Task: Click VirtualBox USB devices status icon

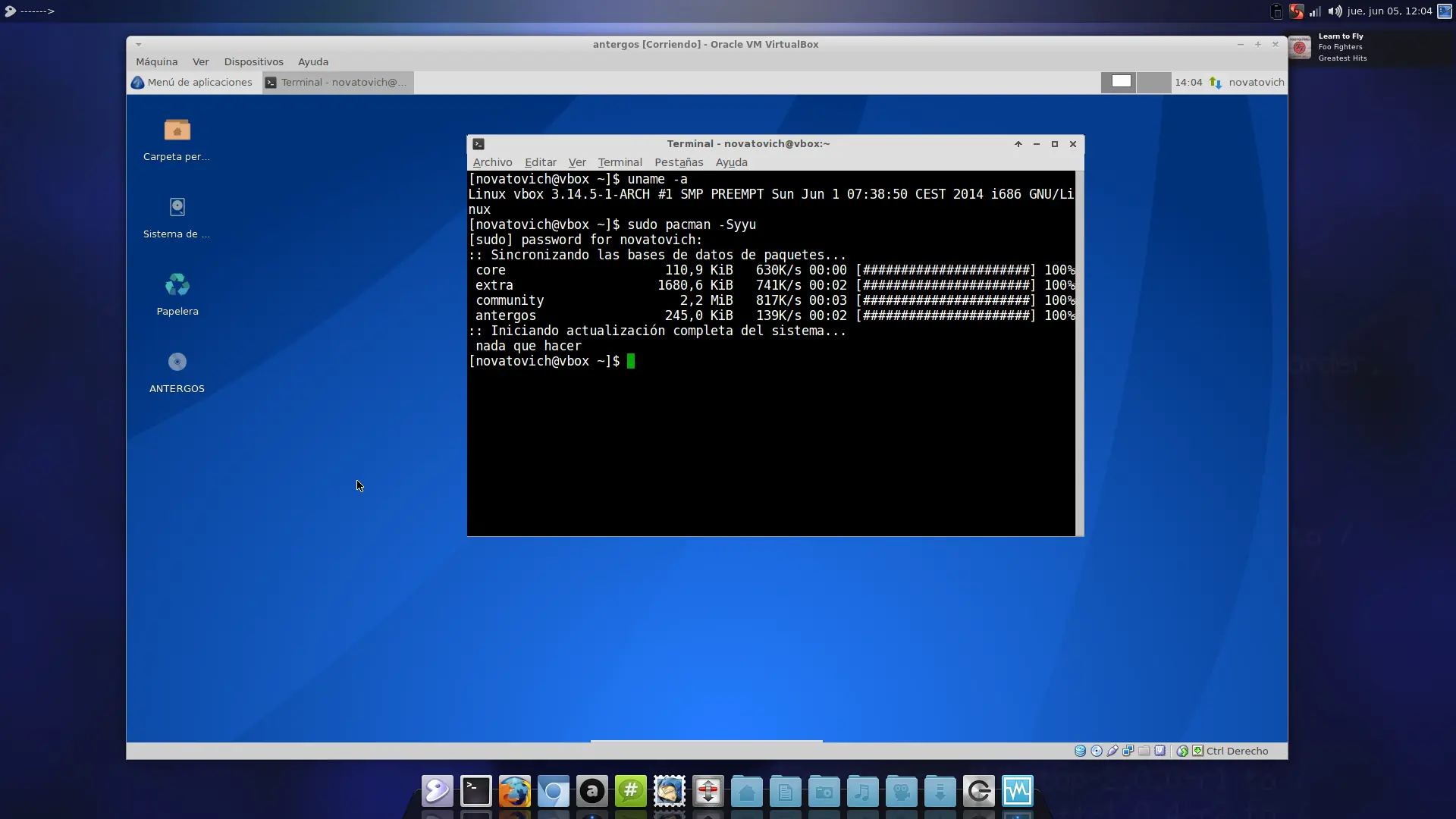Action: [x=1112, y=751]
